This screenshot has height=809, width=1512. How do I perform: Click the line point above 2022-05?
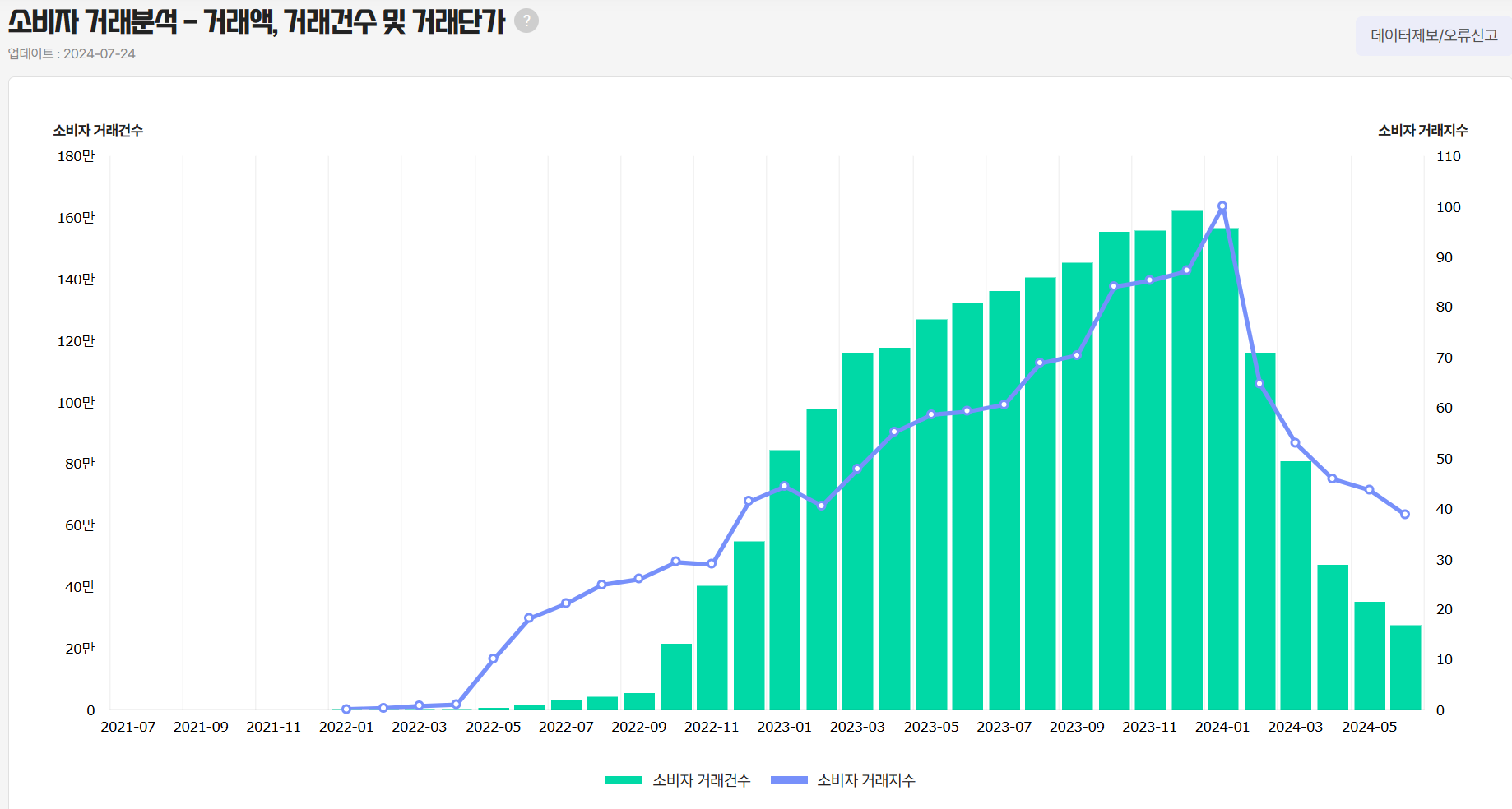pos(494,659)
